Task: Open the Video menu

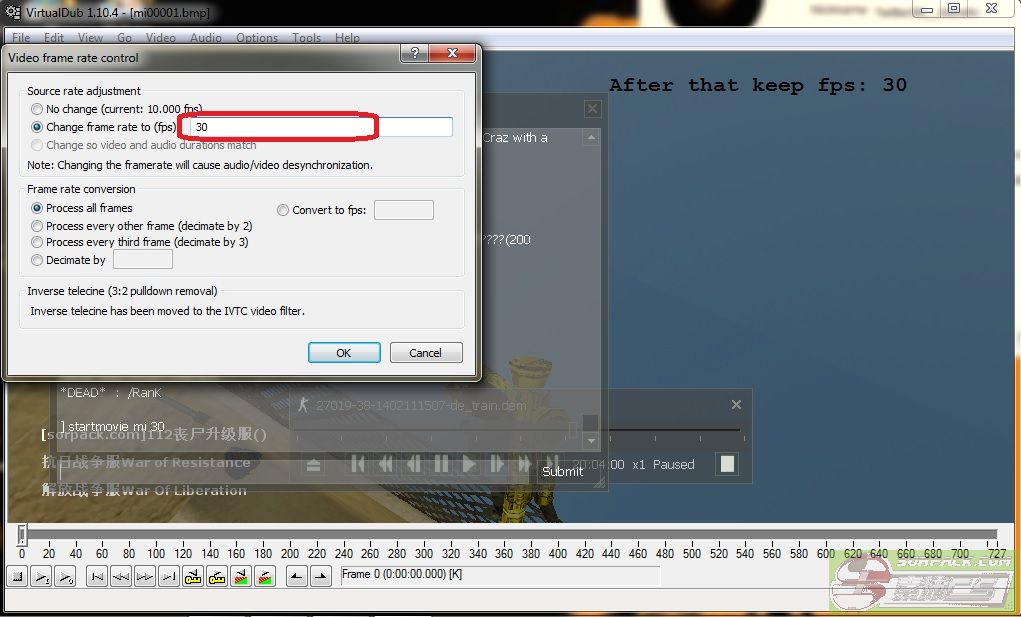Action: point(161,38)
